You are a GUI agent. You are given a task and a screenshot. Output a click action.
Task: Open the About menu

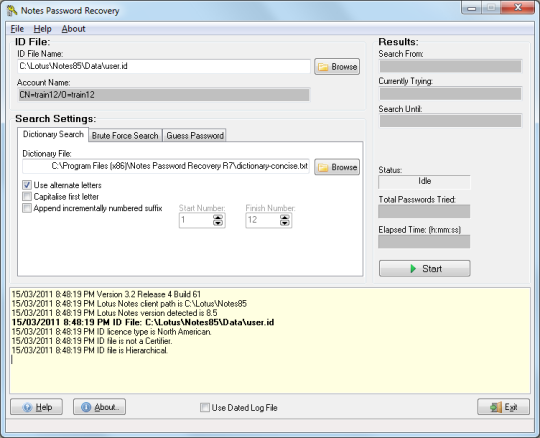[x=73, y=29]
